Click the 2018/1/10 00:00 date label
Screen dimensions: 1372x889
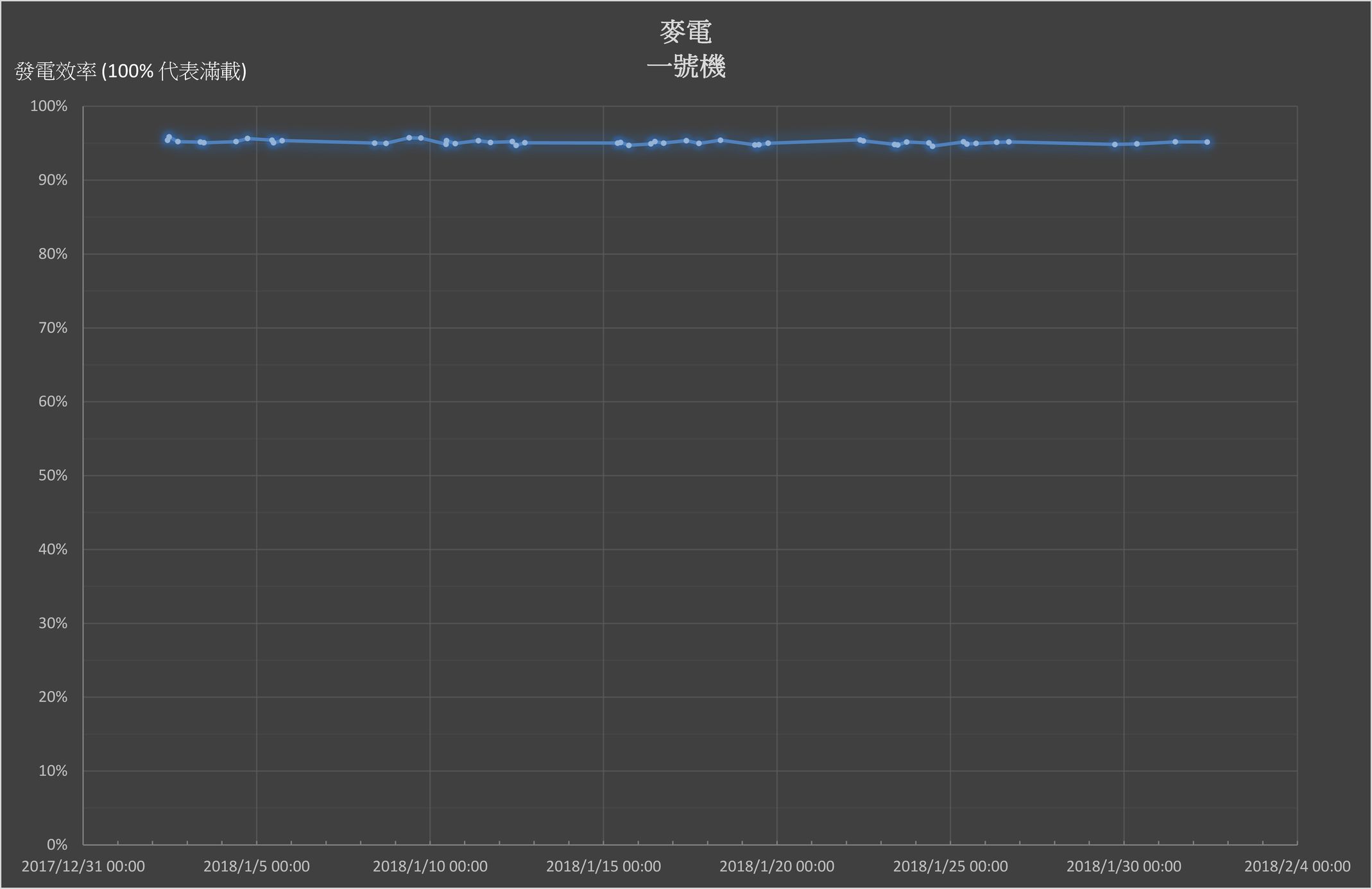[x=430, y=867]
